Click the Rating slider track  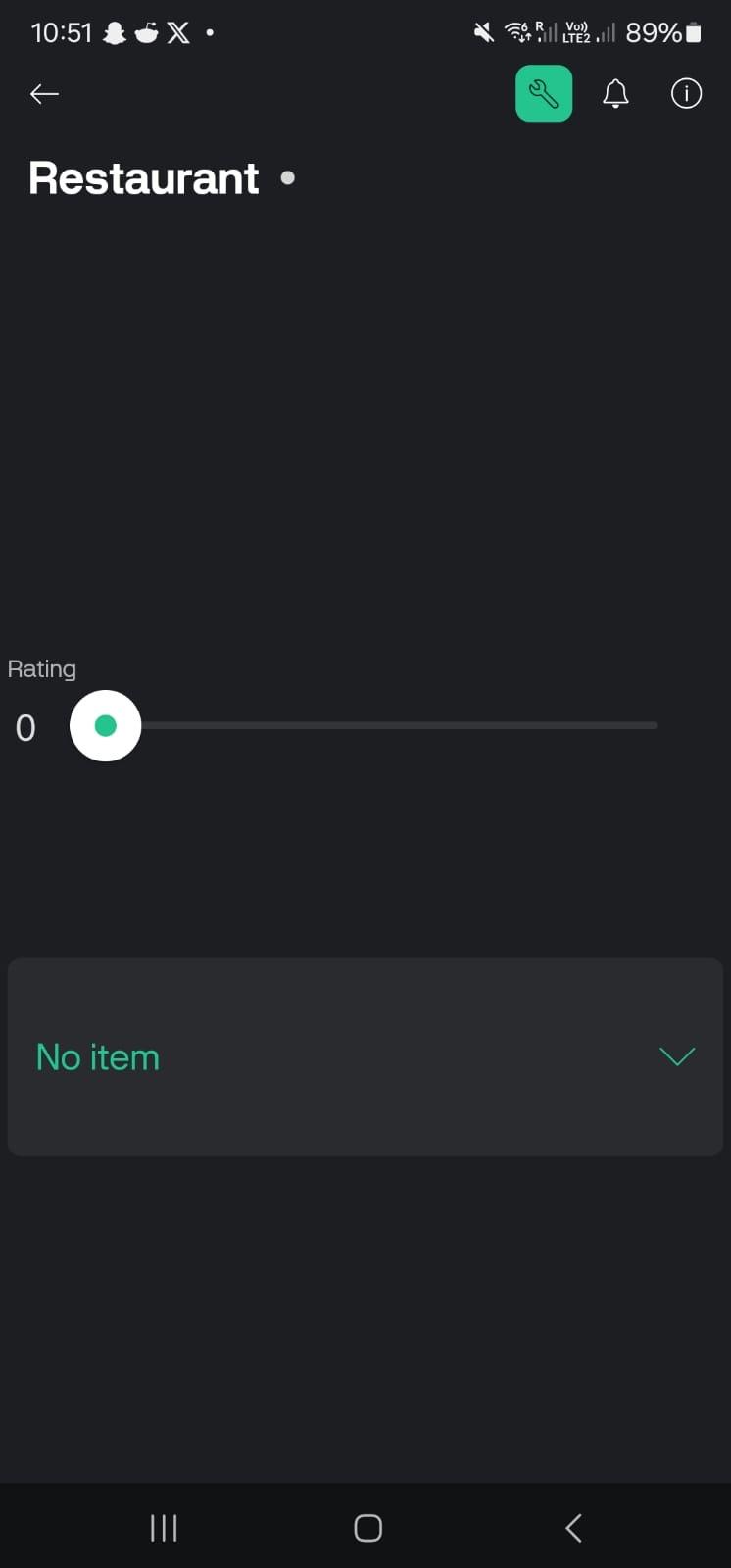[x=392, y=725]
